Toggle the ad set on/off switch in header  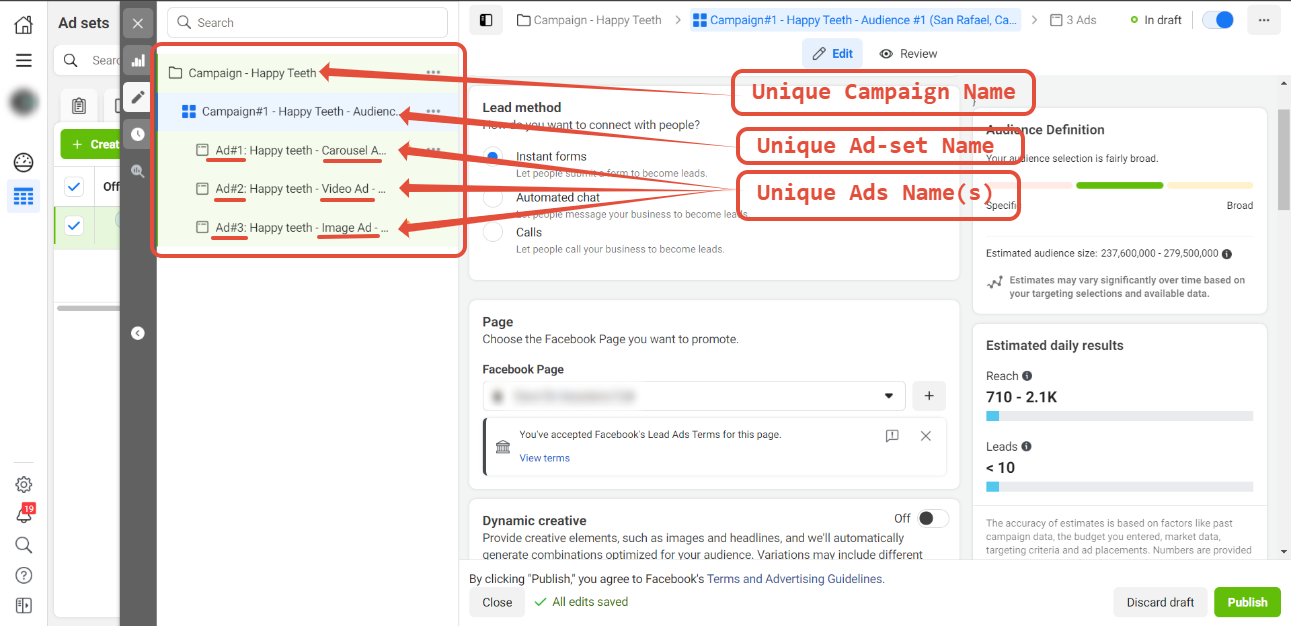(1218, 20)
